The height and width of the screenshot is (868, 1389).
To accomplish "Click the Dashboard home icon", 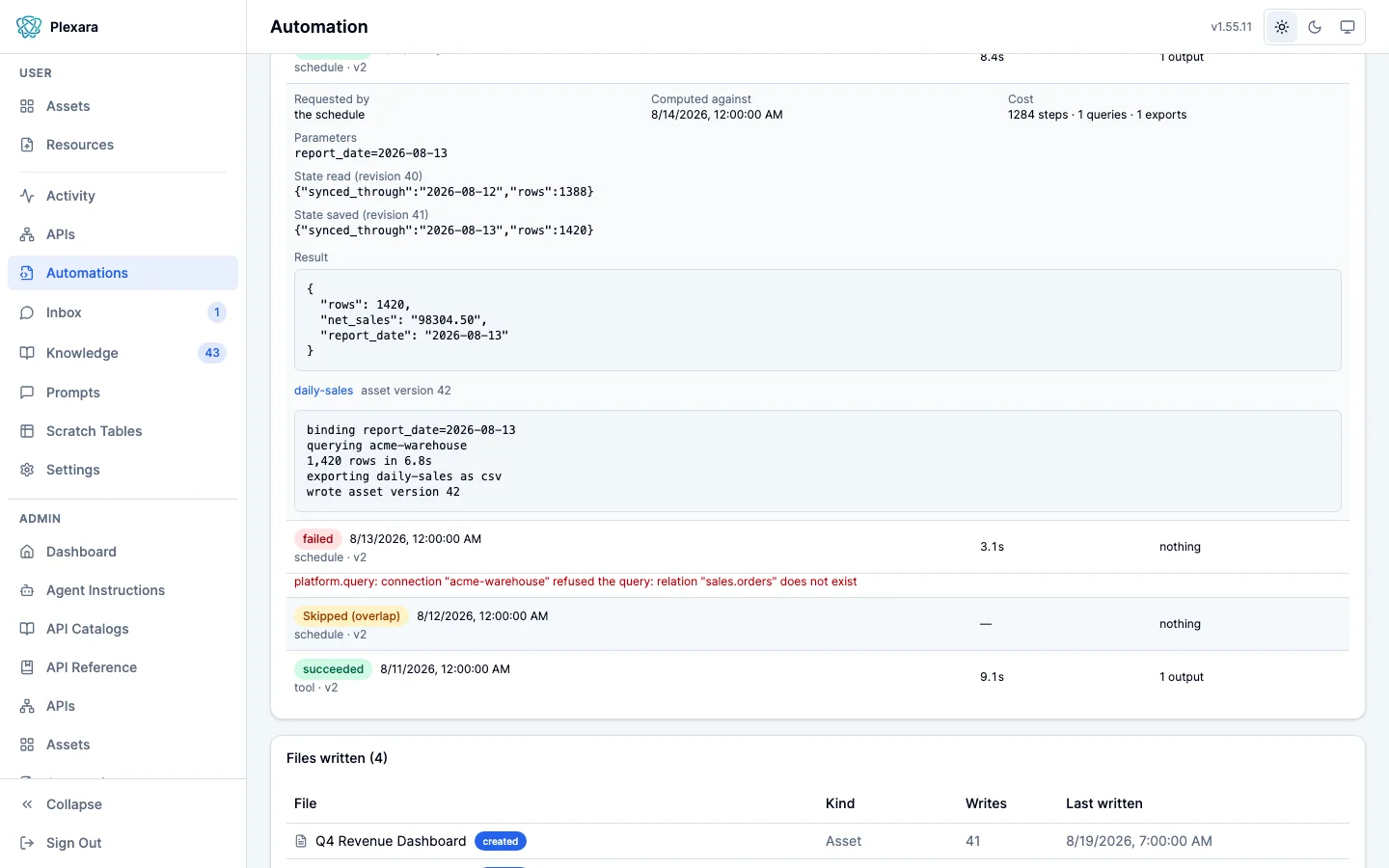I will click(27, 552).
